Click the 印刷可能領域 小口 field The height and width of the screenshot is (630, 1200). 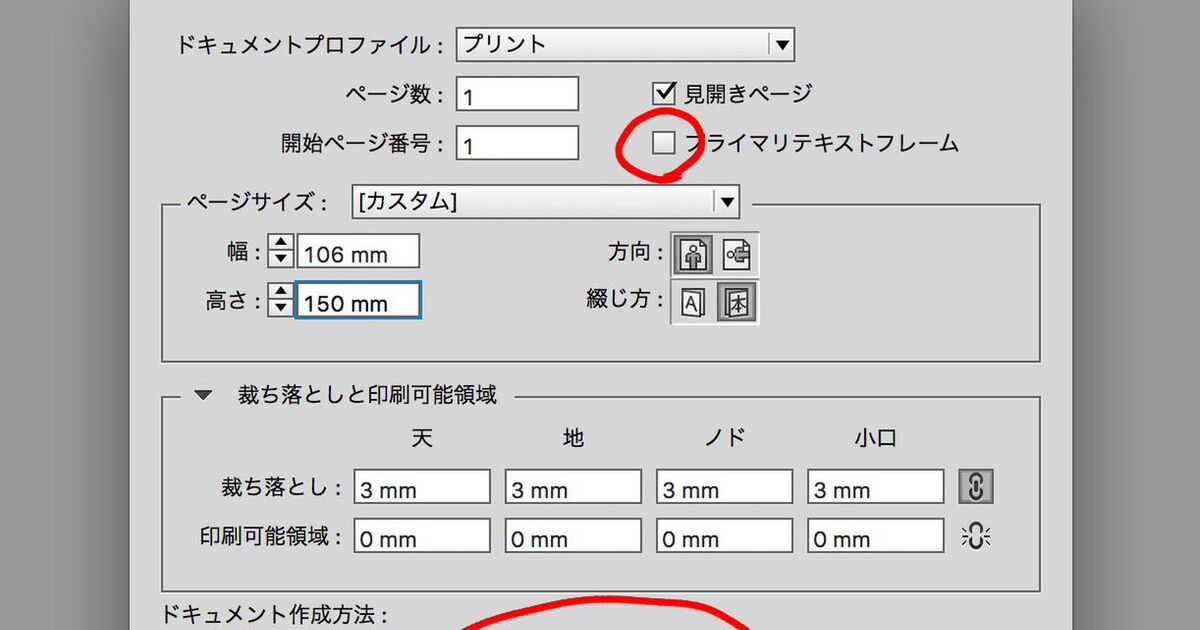click(876, 538)
